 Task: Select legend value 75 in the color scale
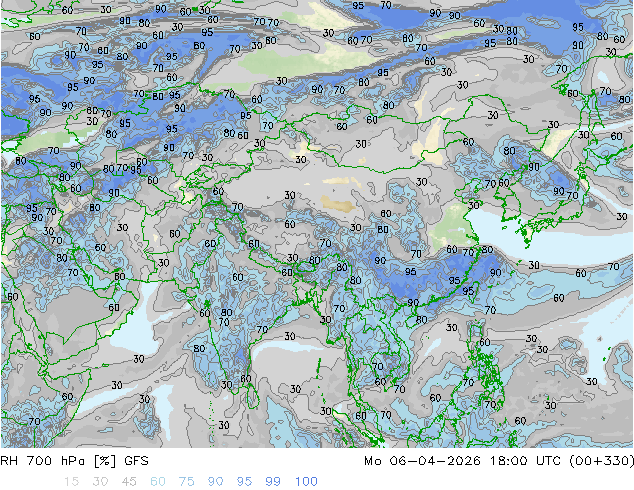point(186,482)
